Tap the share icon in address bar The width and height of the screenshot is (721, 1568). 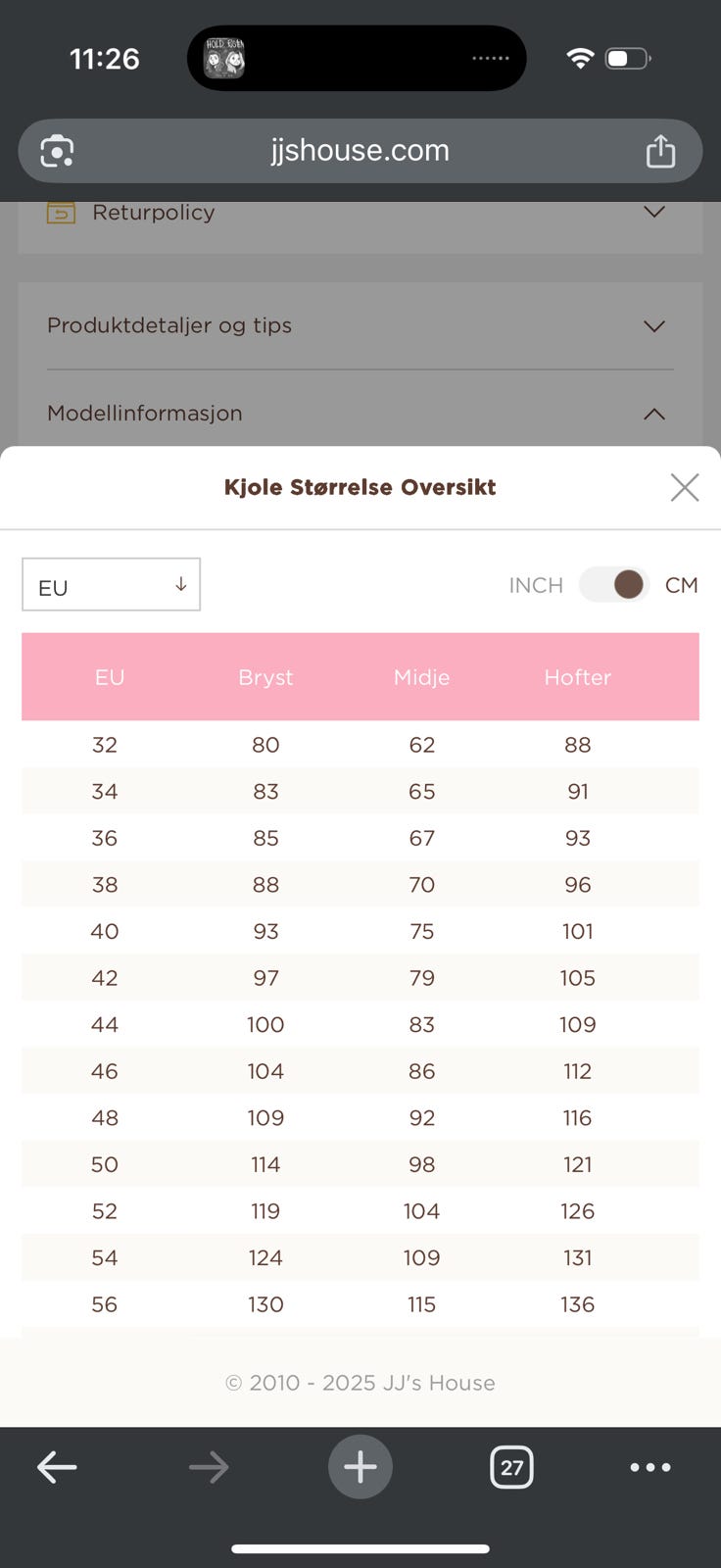pos(660,151)
